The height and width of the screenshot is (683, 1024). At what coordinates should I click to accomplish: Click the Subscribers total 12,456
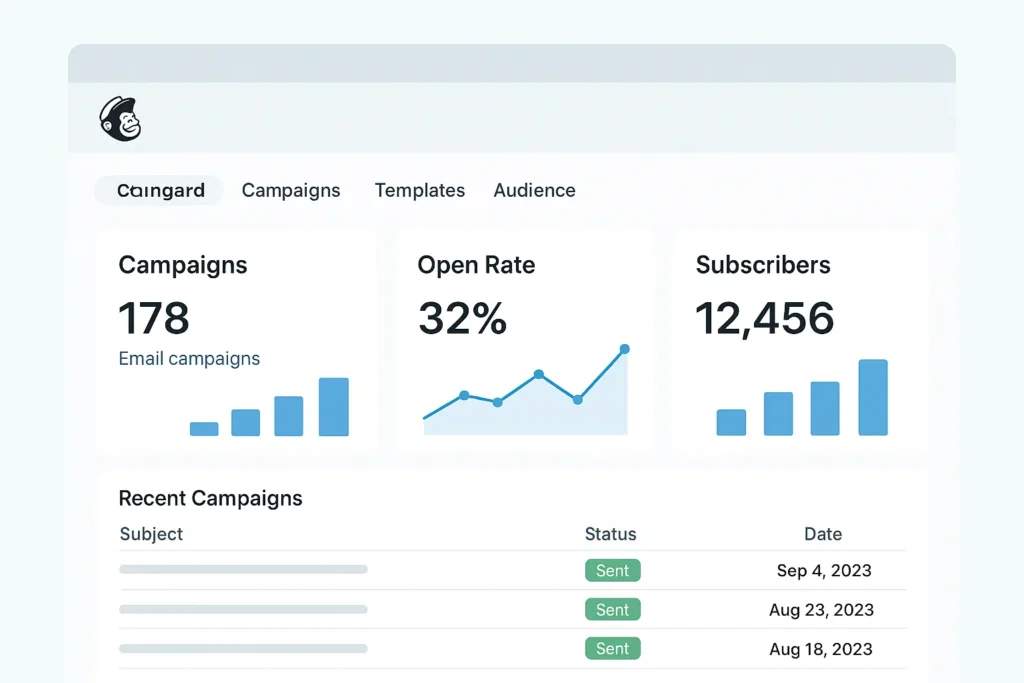(764, 318)
